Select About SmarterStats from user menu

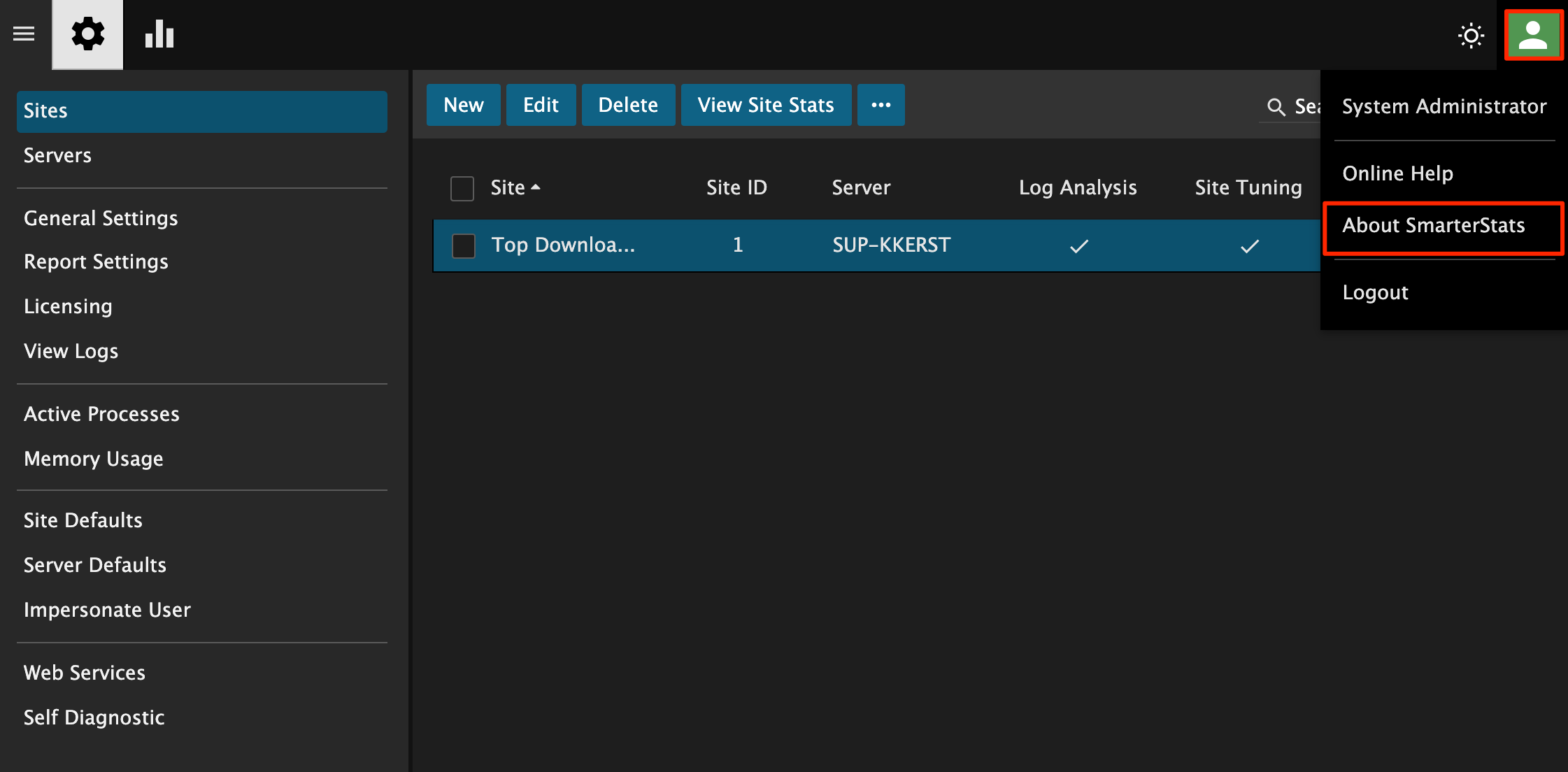[x=1433, y=225]
